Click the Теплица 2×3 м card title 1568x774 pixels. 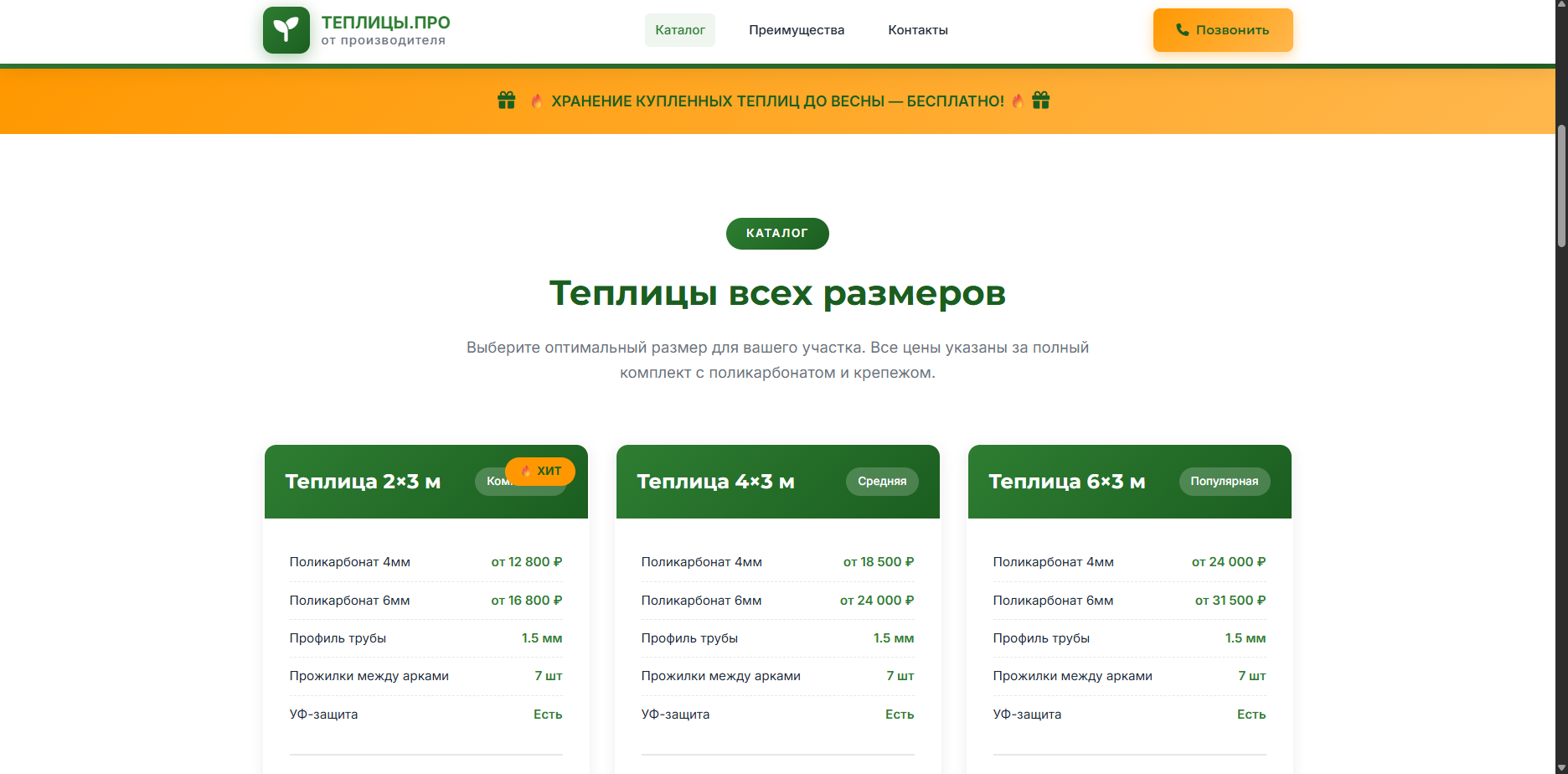363,482
